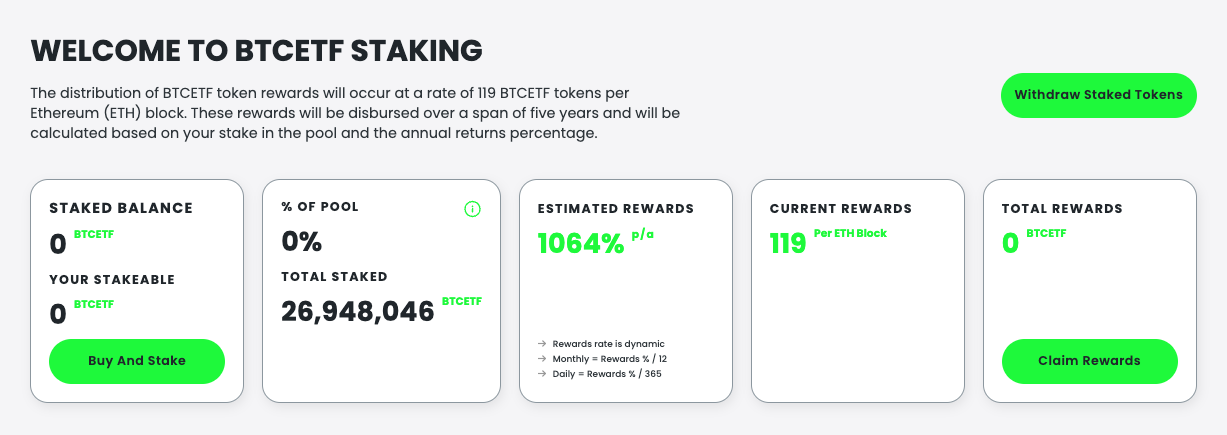The image size is (1227, 435).
Task: Click the Estimated Rewards card title
Action: coord(616,209)
